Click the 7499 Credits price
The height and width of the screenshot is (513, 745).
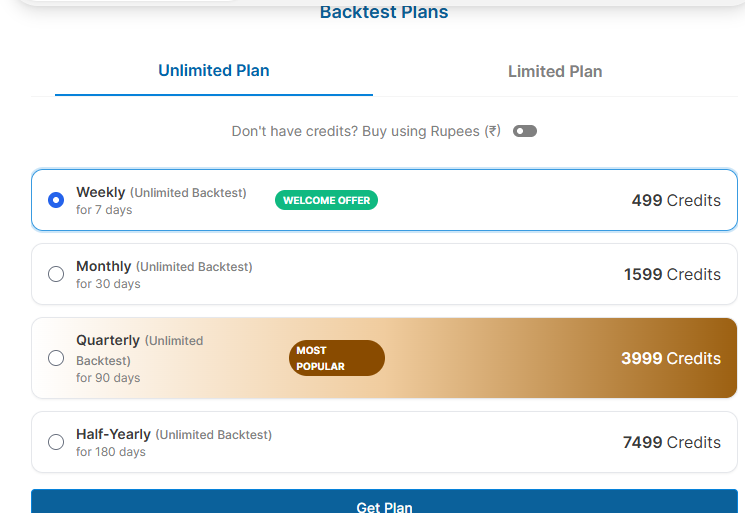(671, 442)
